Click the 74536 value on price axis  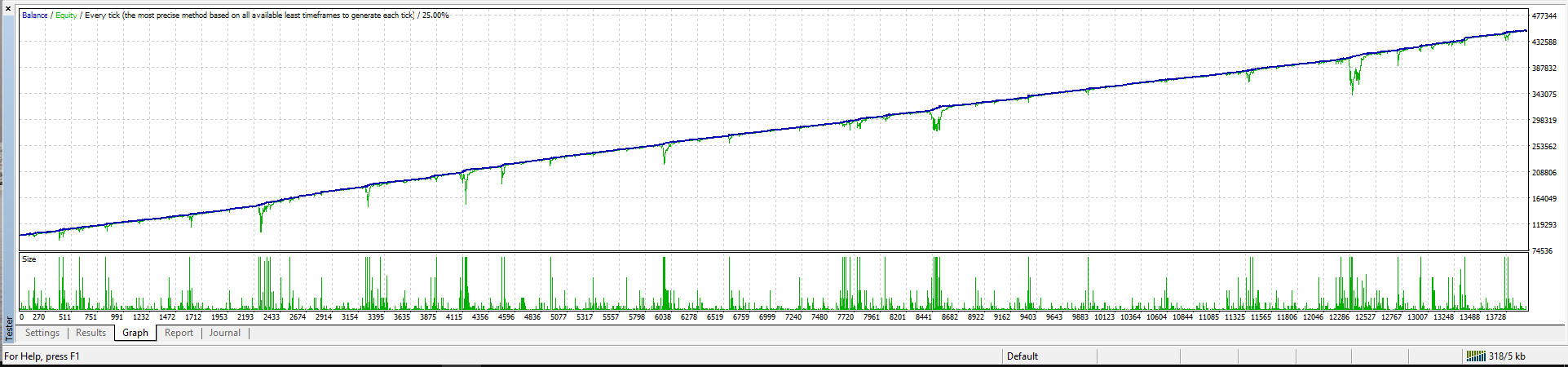point(1543,251)
